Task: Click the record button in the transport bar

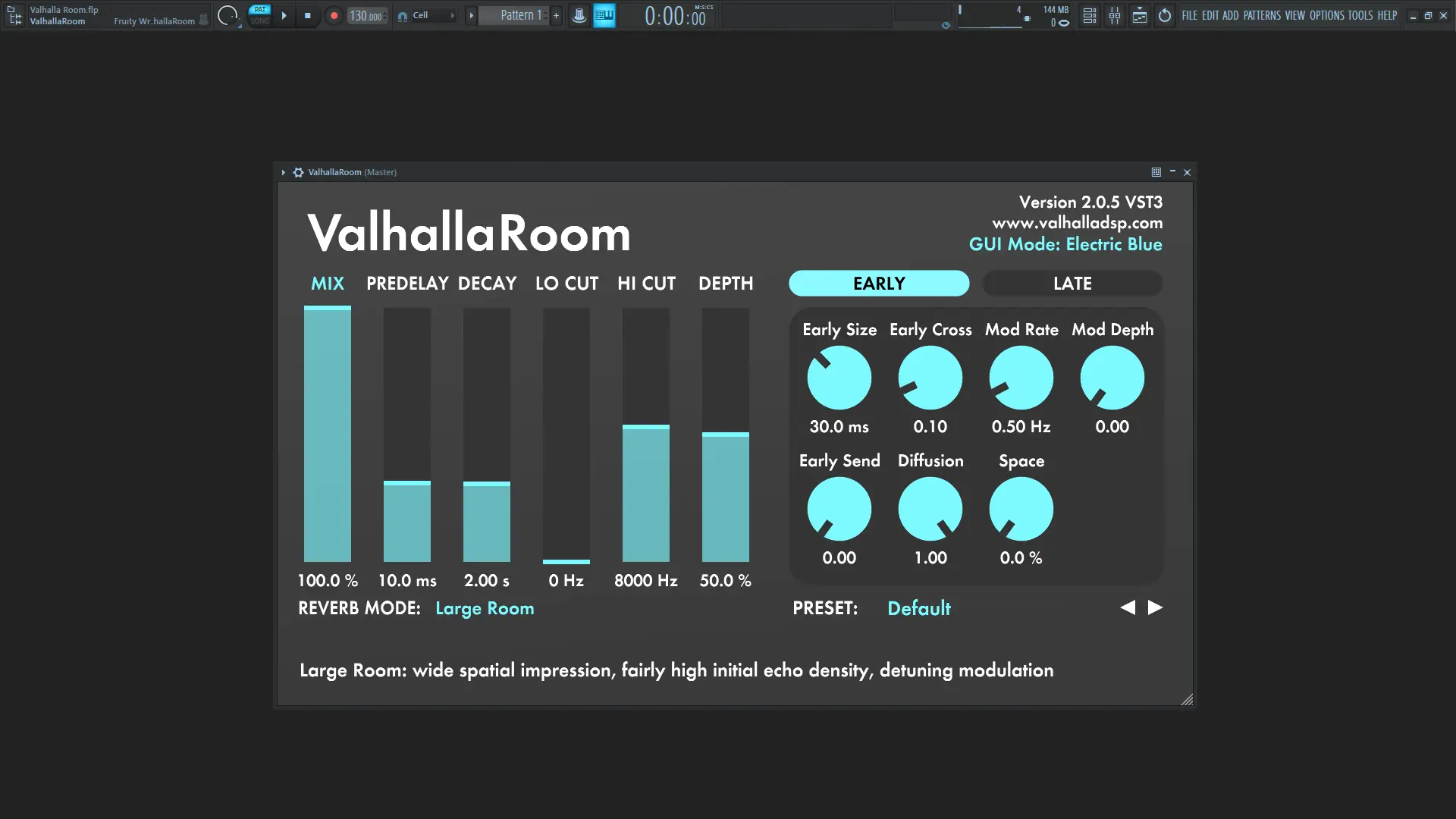Action: pyautogui.click(x=334, y=15)
